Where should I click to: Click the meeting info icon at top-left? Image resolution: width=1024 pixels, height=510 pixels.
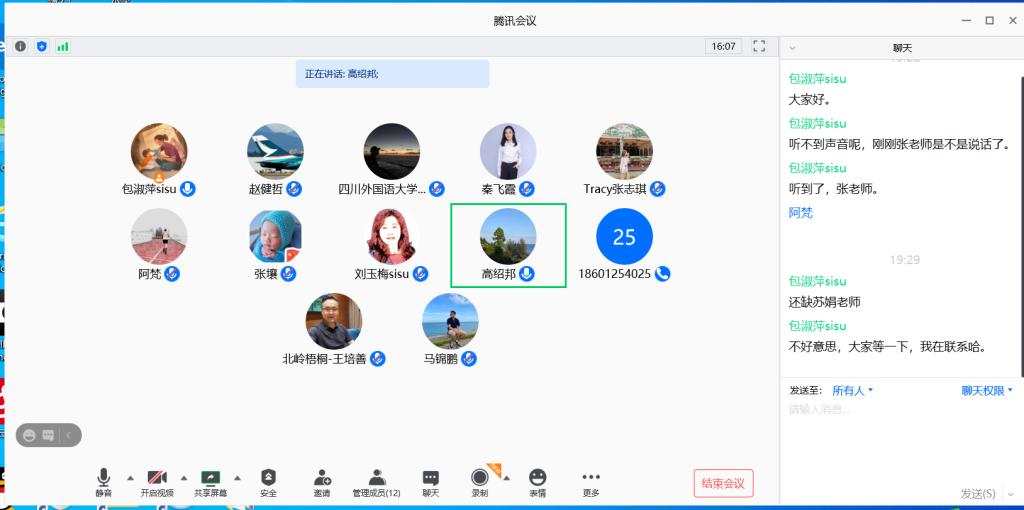pyautogui.click(x=20, y=46)
